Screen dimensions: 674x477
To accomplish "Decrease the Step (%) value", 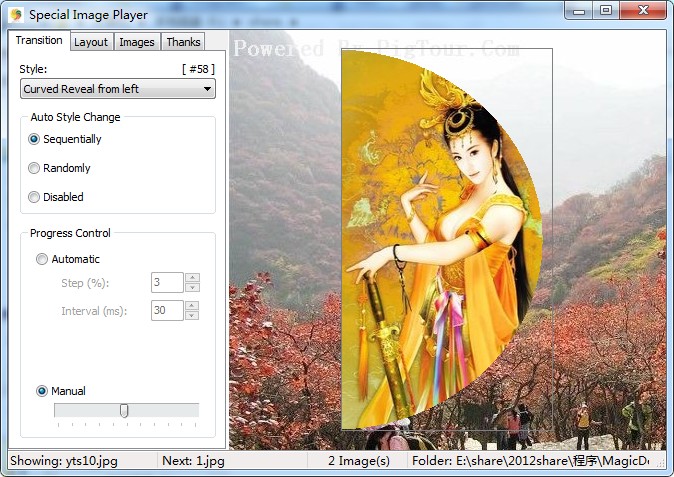I will 192,287.
